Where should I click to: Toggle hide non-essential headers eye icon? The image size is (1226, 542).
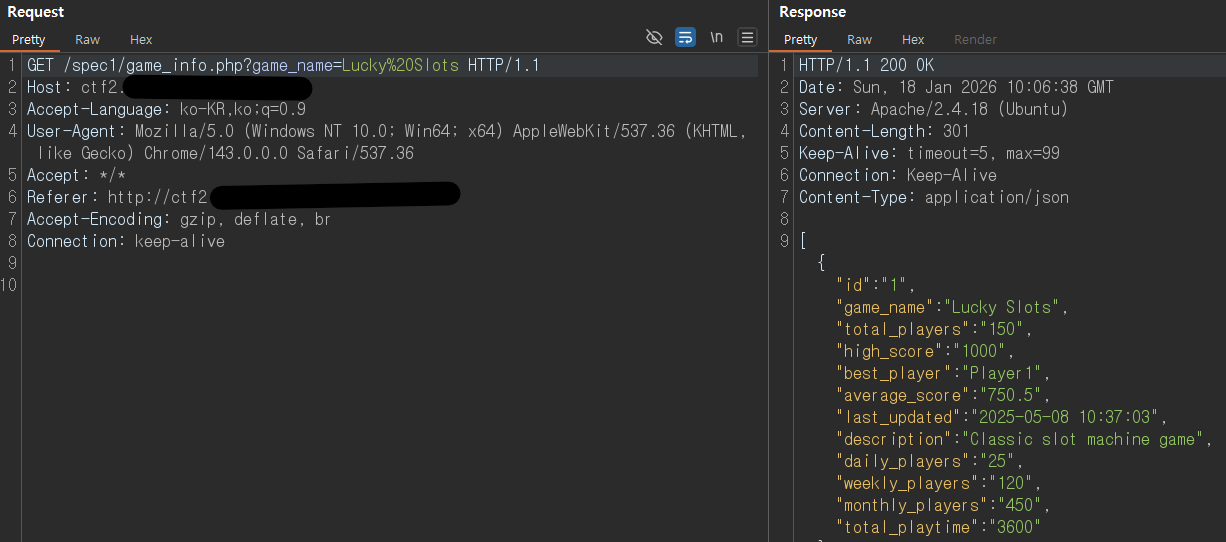[654, 38]
